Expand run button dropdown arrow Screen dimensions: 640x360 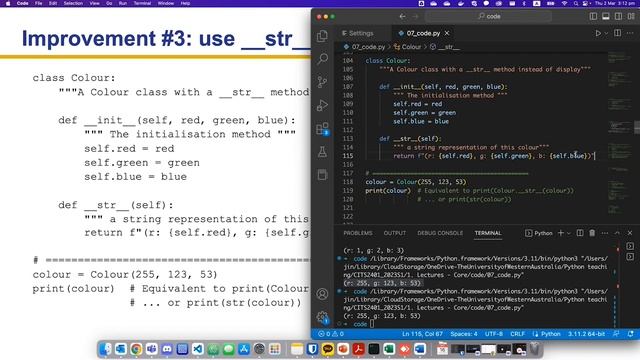(606, 33)
